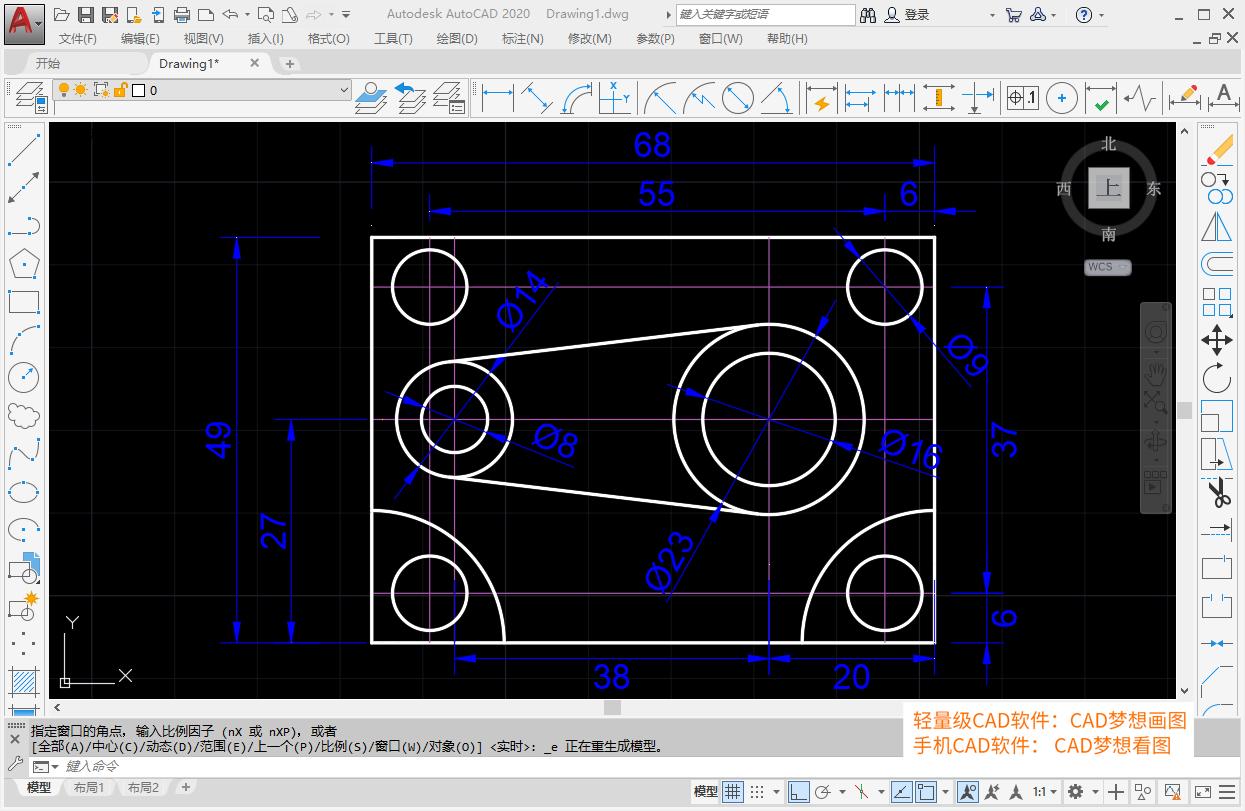Screen dimensions: 1245x811
Task: Click the command line input field
Action: (150, 766)
